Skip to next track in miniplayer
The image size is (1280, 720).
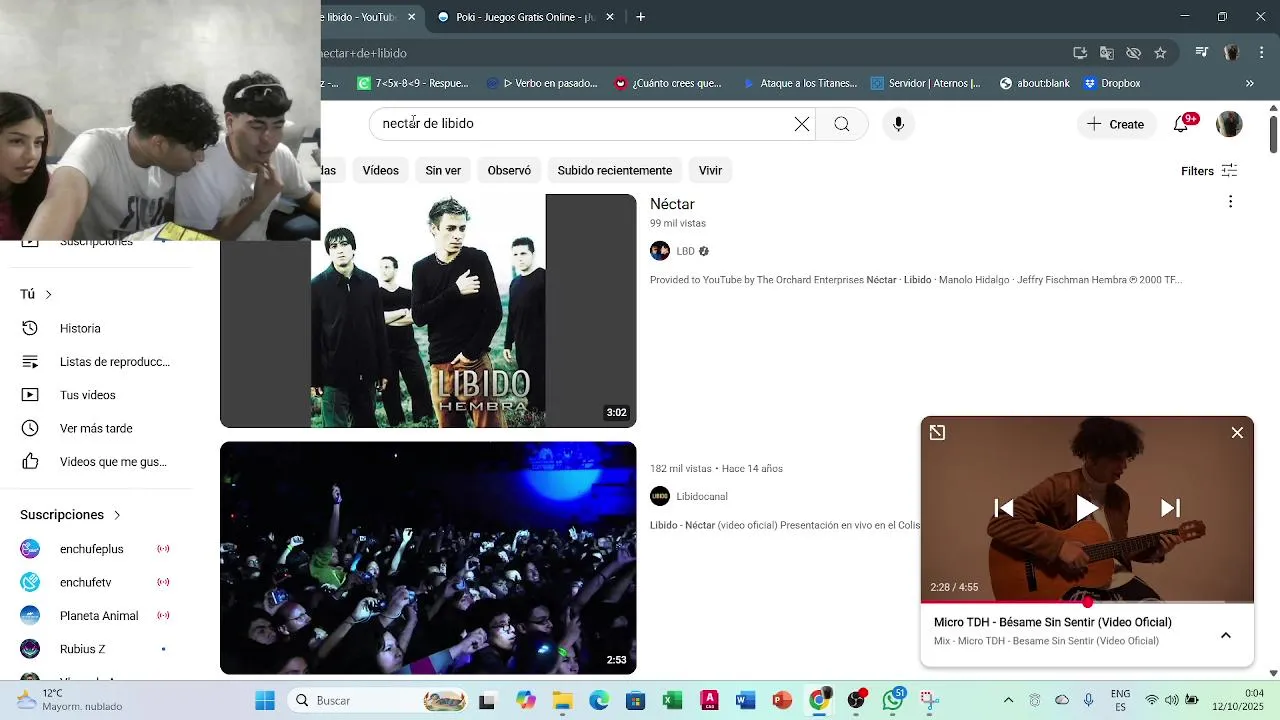[x=1170, y=508]
